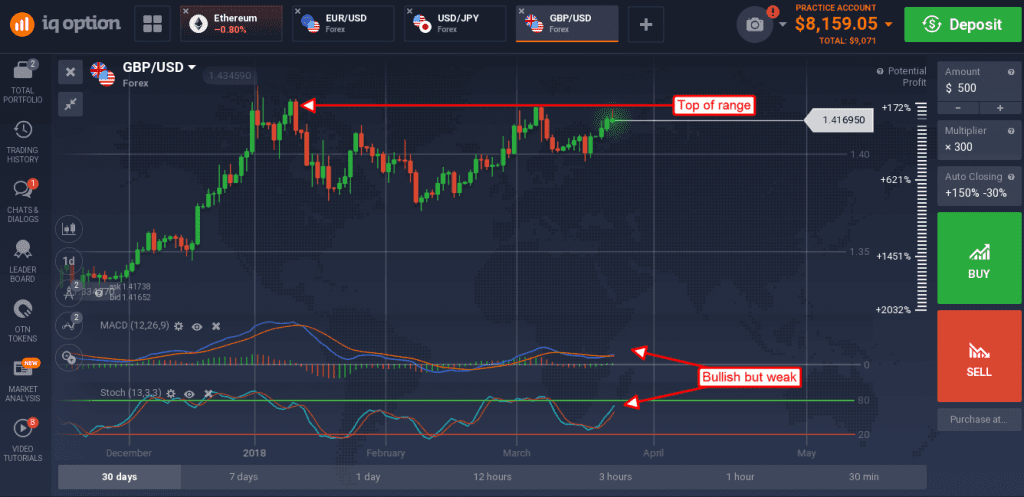The height and width of the screenshot is (497, 1024).
Task: Open Auto Closing +150% -30% settings
Action: click(980, 185)
